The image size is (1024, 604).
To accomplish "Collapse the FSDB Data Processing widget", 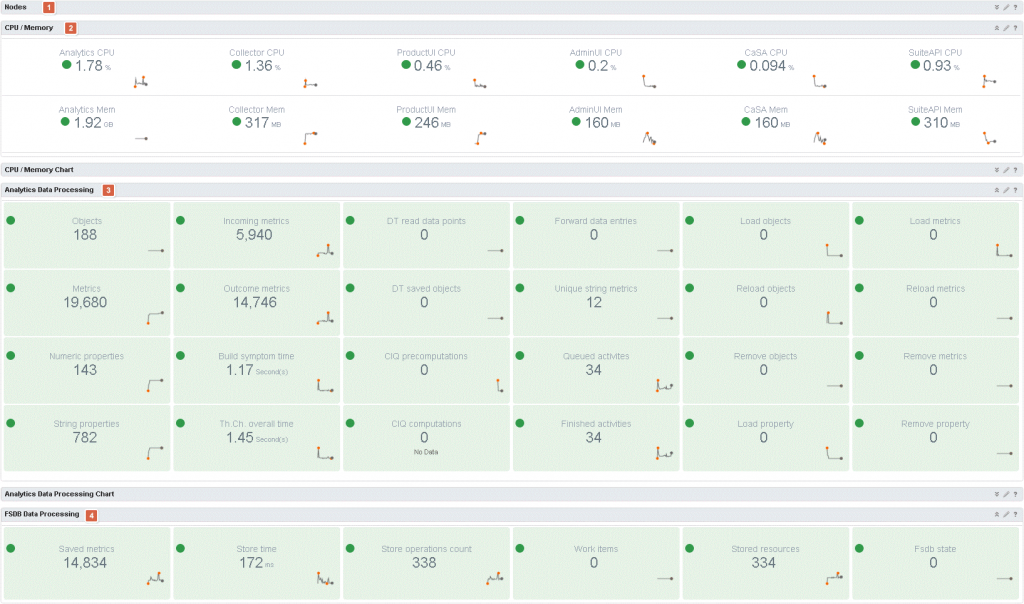I will tap(996, 514).
